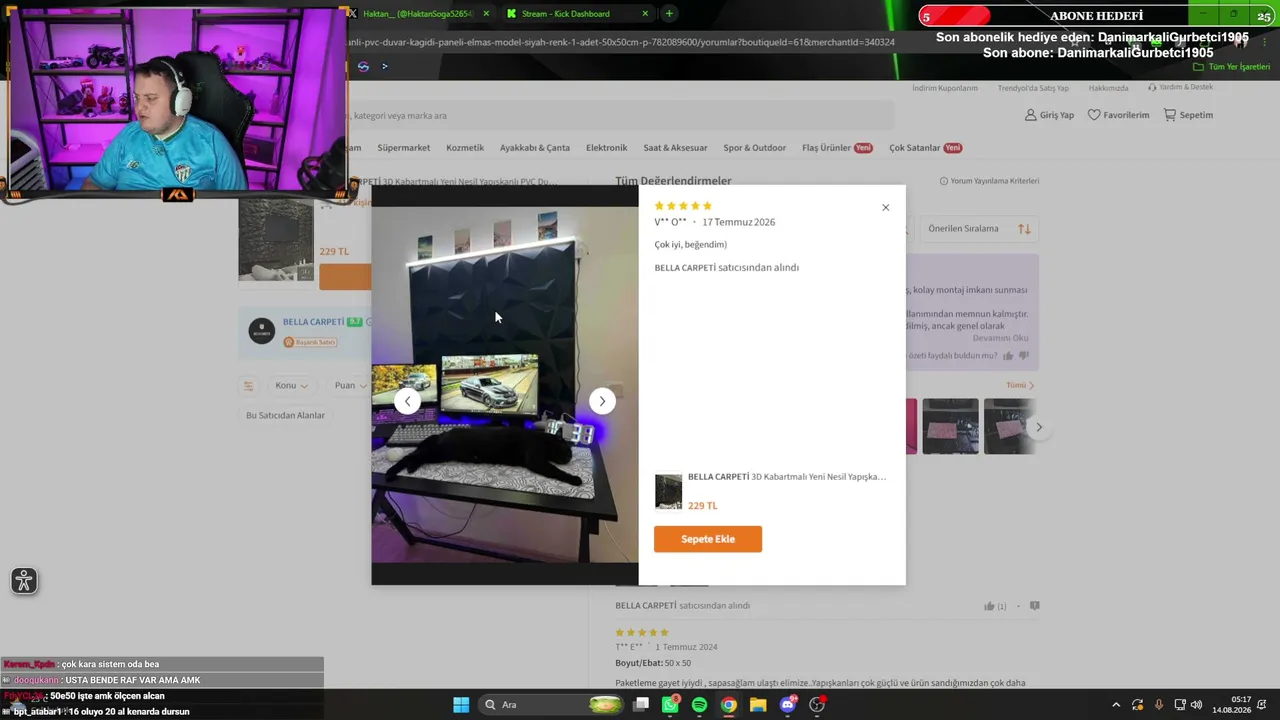Open the Spor & Outdoor category
The image size is (1280, 720).
[x=754, y=148]
